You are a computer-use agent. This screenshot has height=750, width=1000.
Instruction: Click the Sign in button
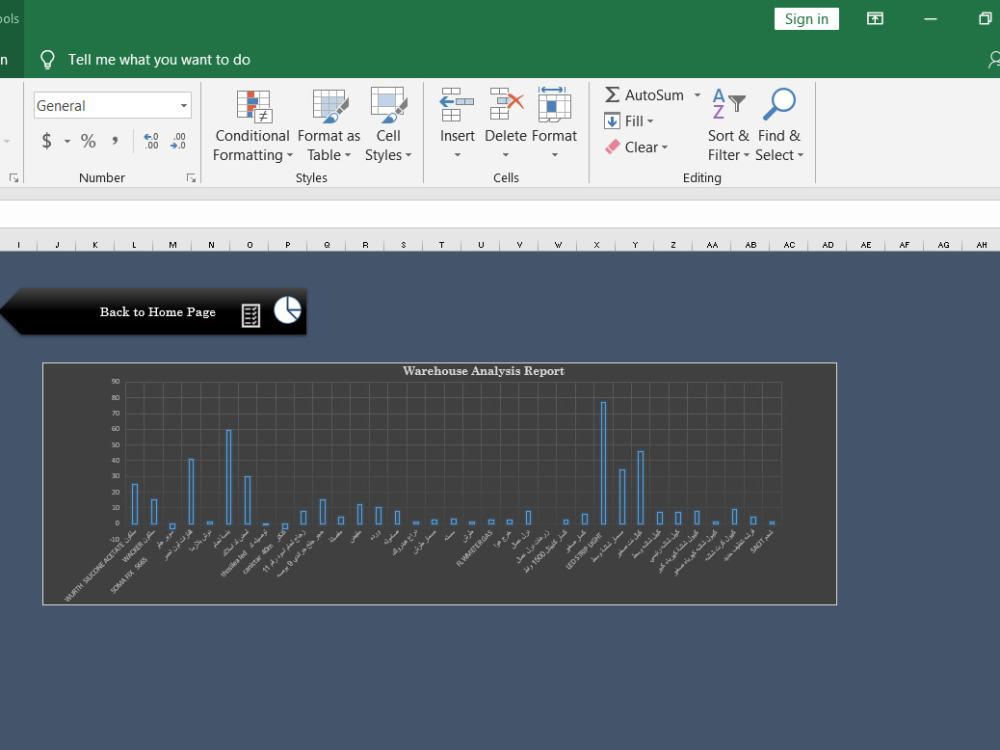[x=806, y=18]
